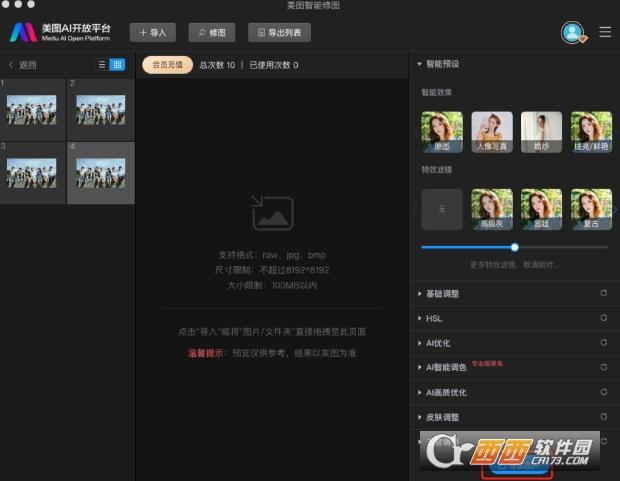Click the 智能效果 heading
Screen dimensions: 620x481
click(437, 93)
